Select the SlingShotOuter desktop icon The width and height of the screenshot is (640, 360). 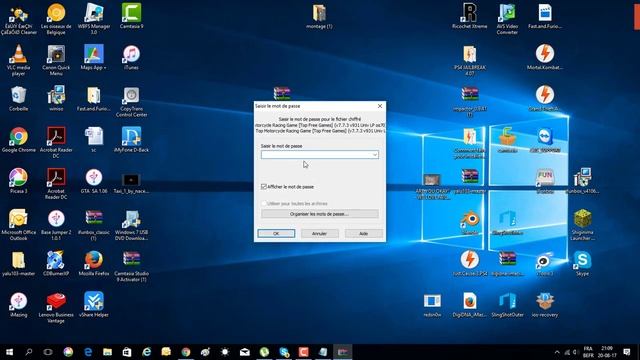pyautogui.click(x=507, y=305)
